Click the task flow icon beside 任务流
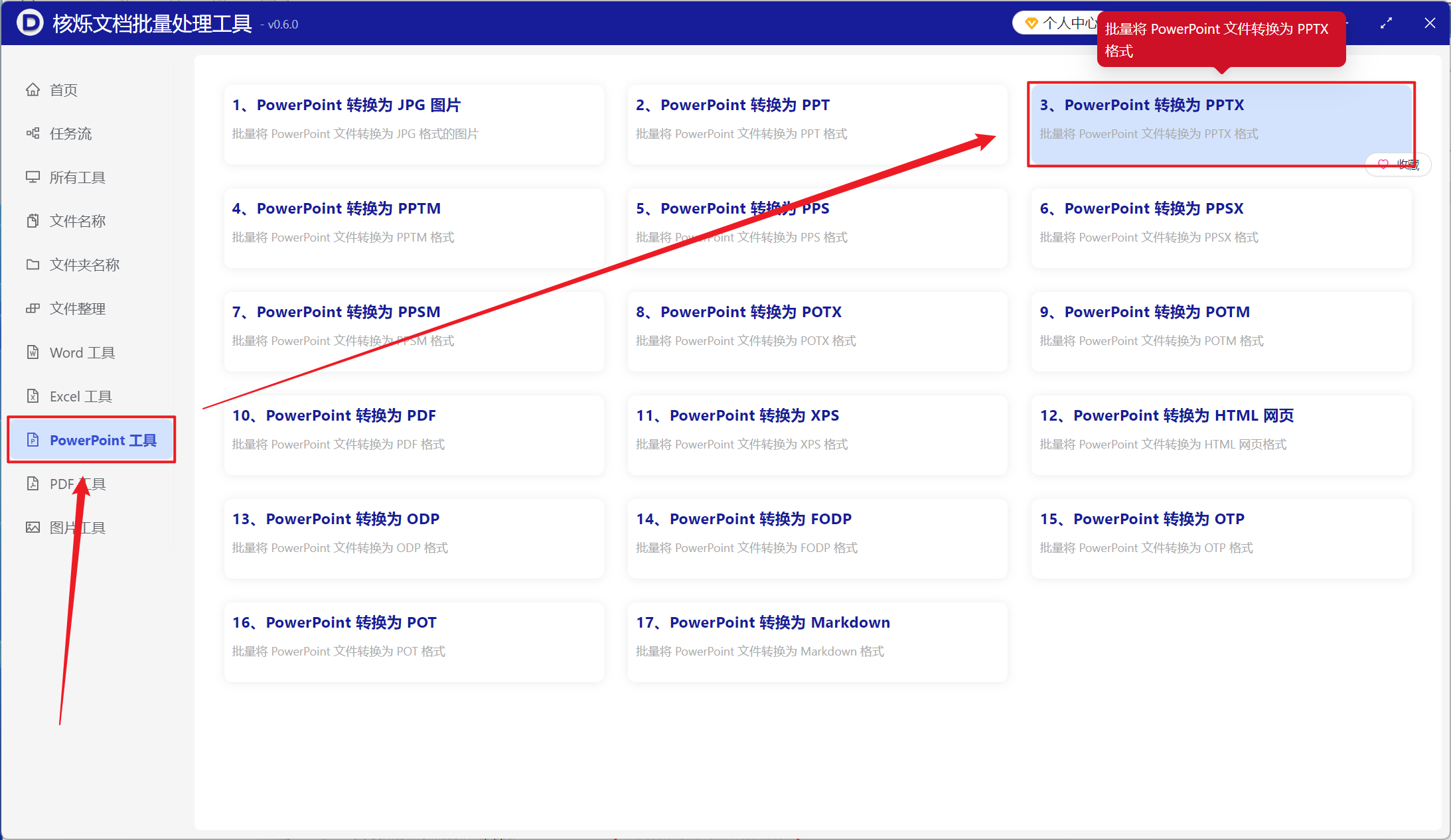This screenshot has height=840, width=1451. (33, 133)
